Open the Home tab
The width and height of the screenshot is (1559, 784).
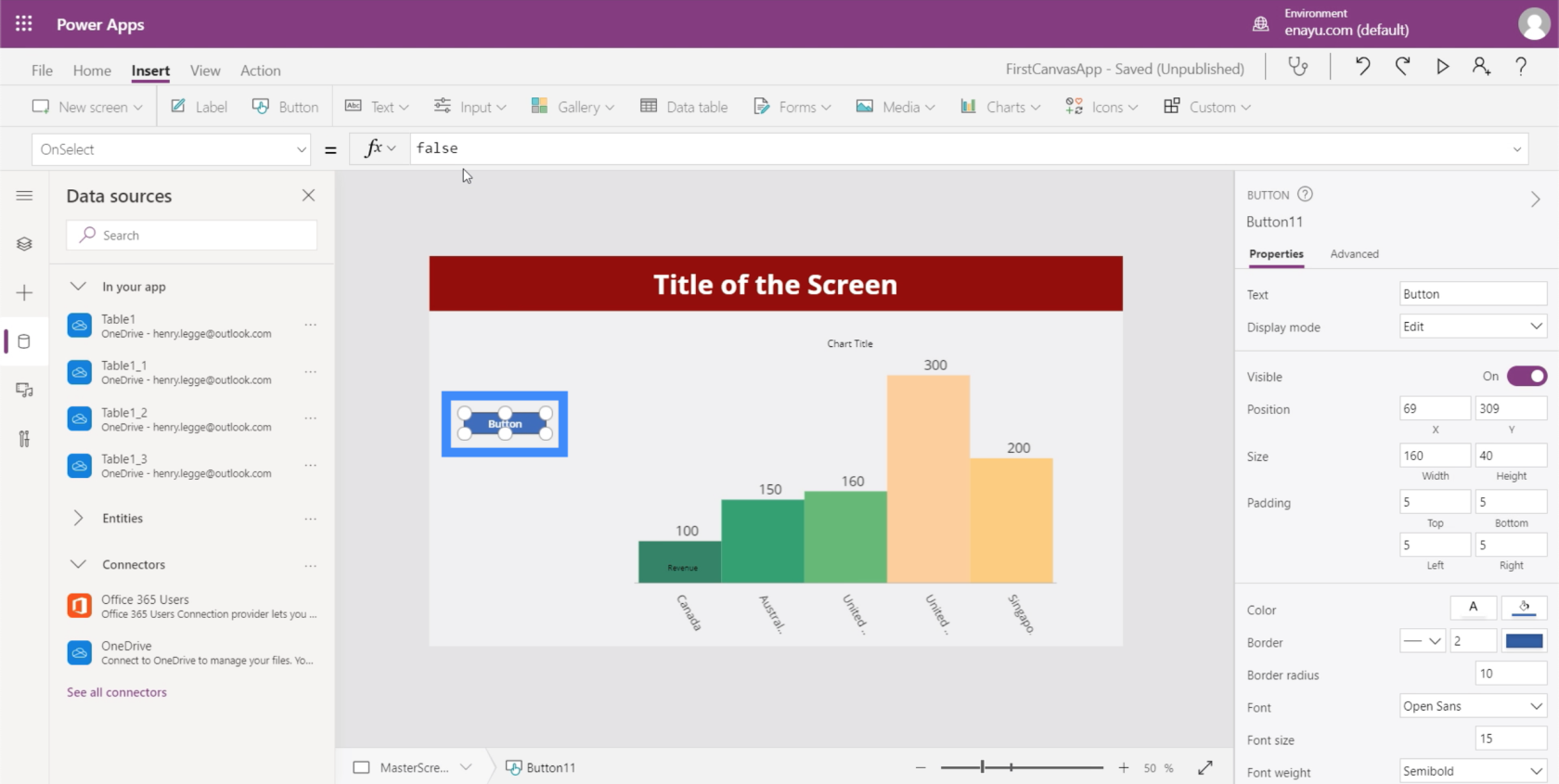point(92,71)
